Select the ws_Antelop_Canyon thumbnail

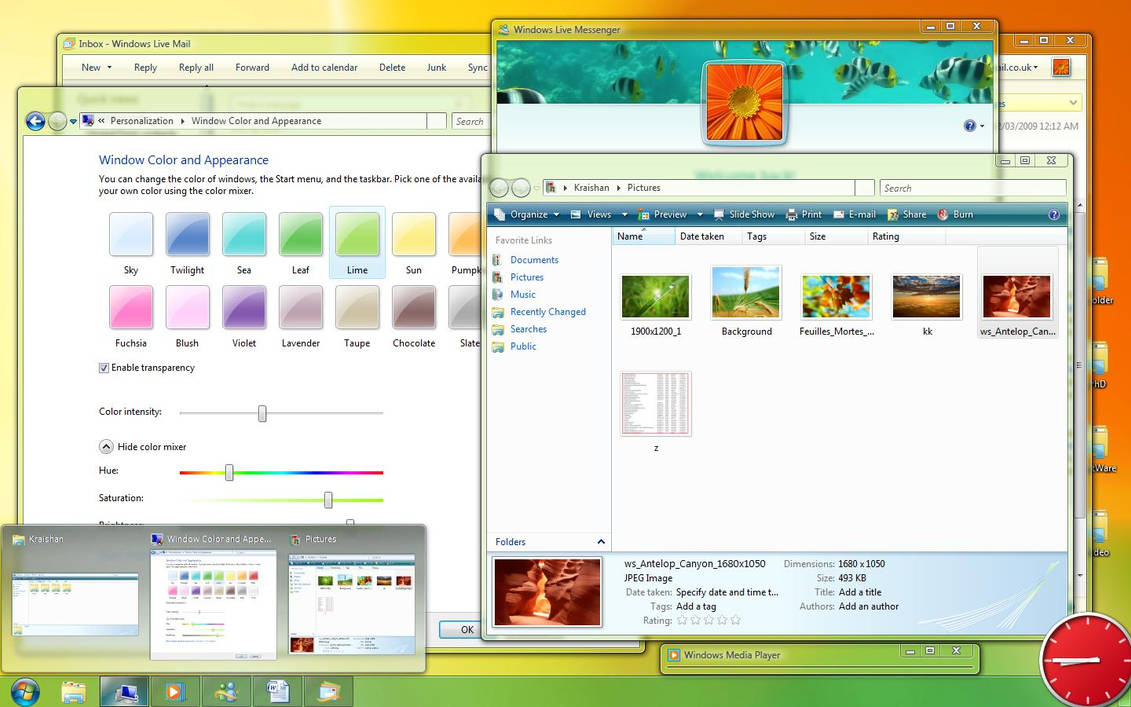tap(1017, 293)
